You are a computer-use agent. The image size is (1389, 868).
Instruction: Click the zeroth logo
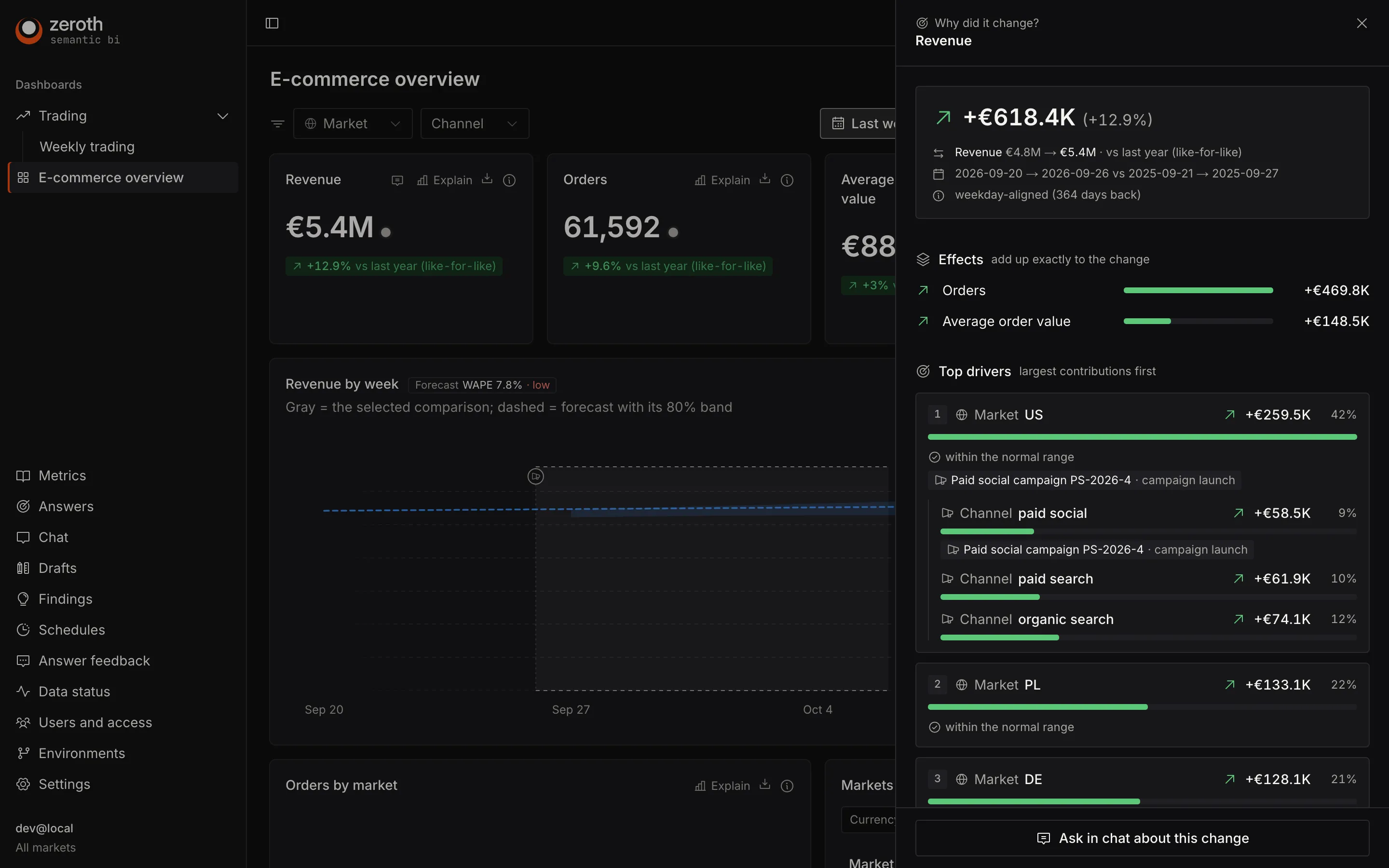pos(68,30)
